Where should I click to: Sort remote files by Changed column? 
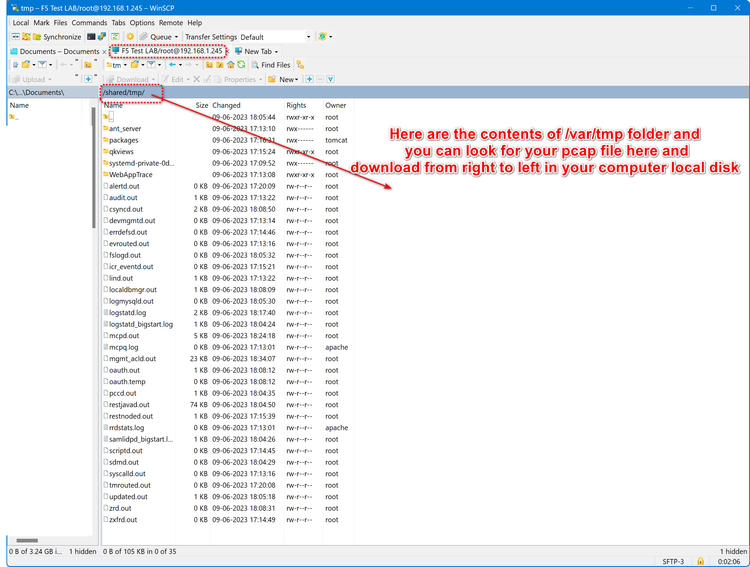[226, 105]
